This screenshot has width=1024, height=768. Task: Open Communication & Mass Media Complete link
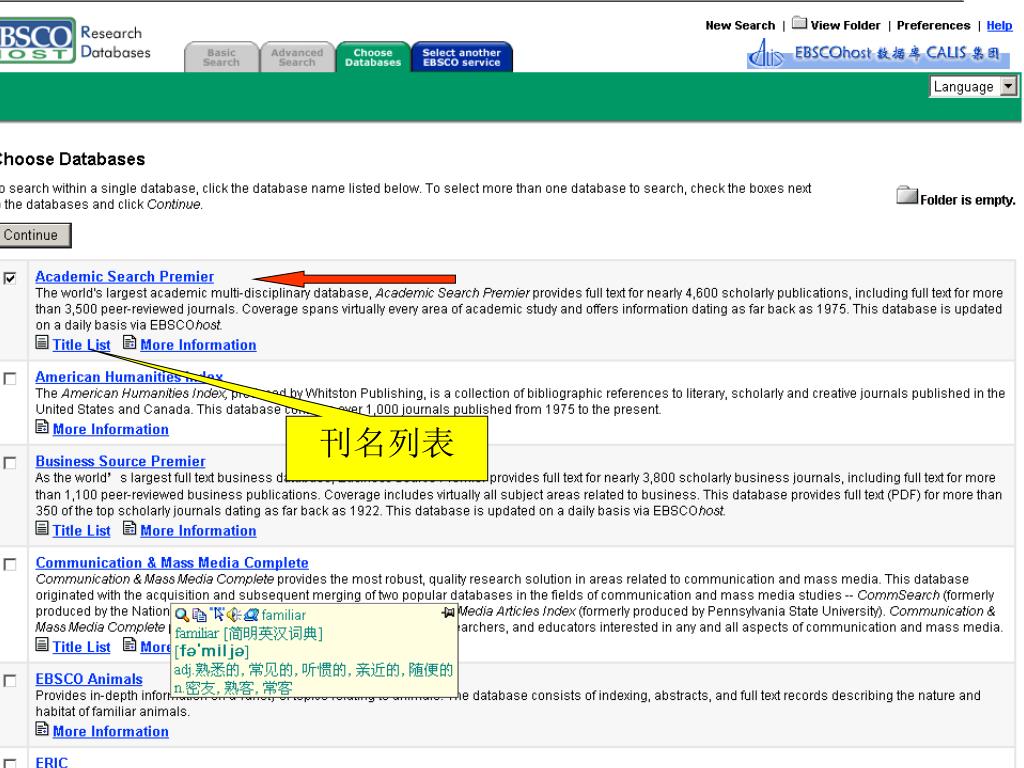(x=172, y=562)
